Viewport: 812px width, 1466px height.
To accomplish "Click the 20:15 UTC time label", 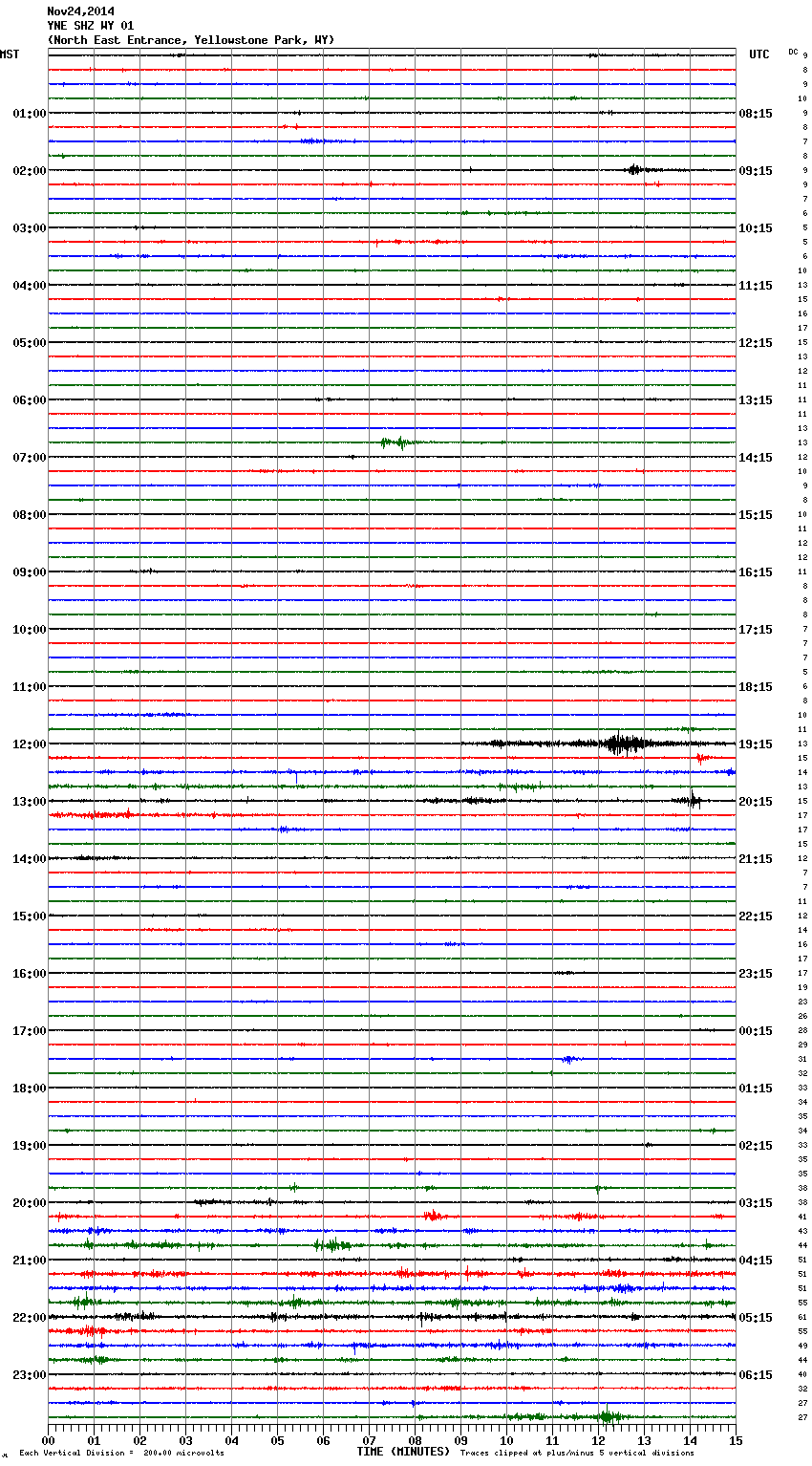I will pos(756,802).
